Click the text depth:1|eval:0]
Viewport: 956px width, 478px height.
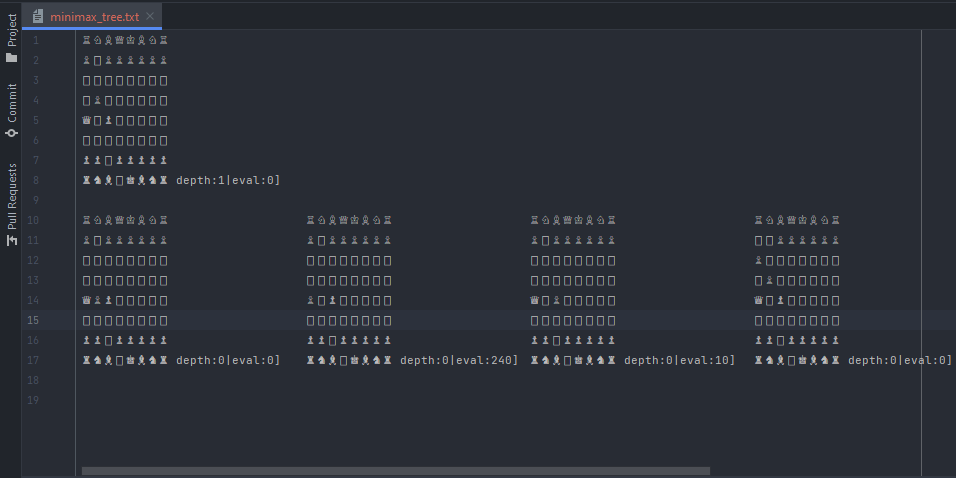[228, 180]
